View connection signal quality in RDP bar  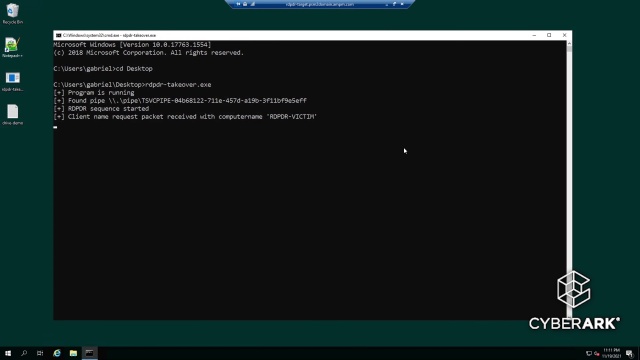click(253, 4)
